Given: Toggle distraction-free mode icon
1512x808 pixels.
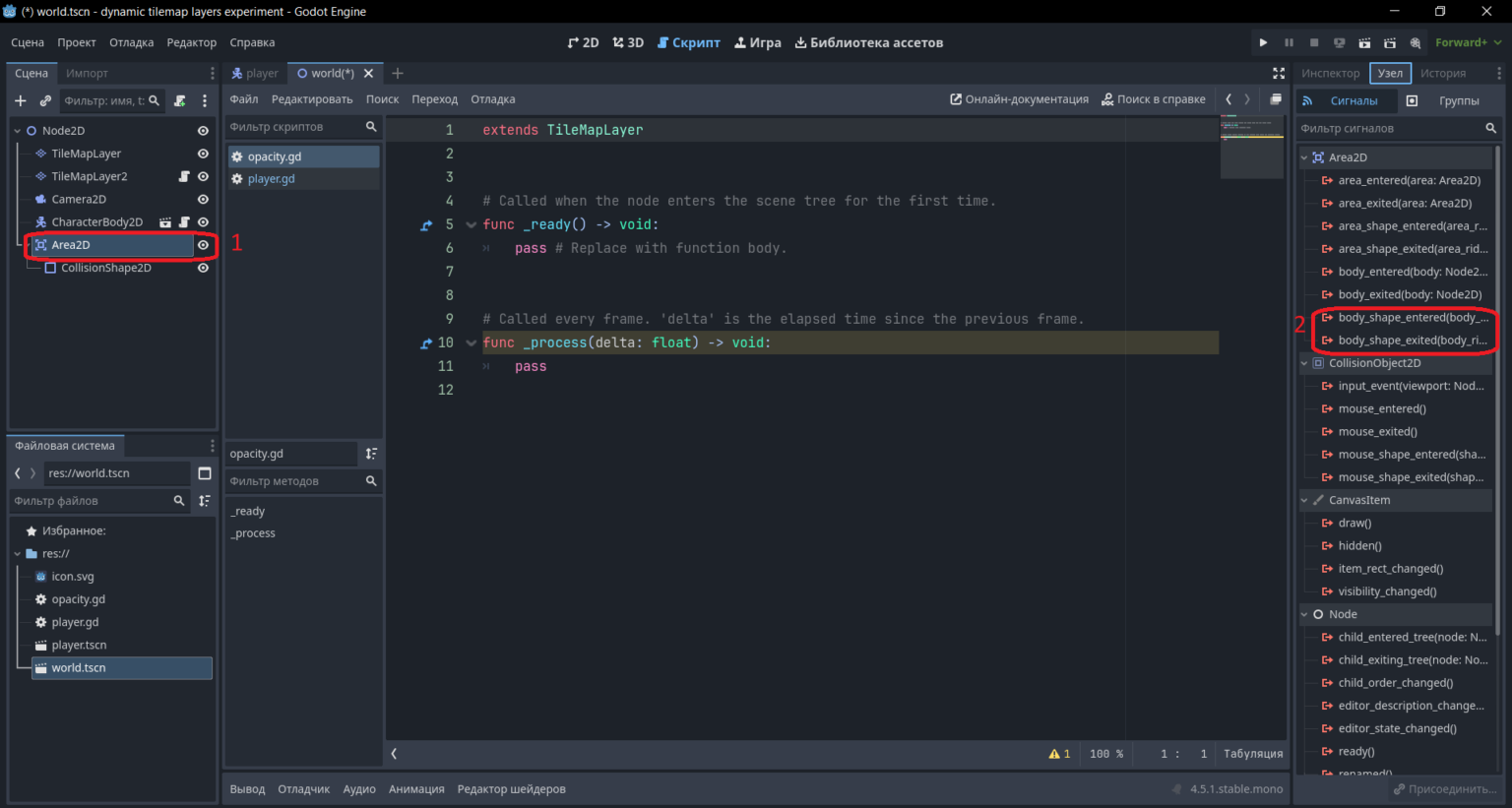Looking at the screenshot, I should (x=1279, y=73).
